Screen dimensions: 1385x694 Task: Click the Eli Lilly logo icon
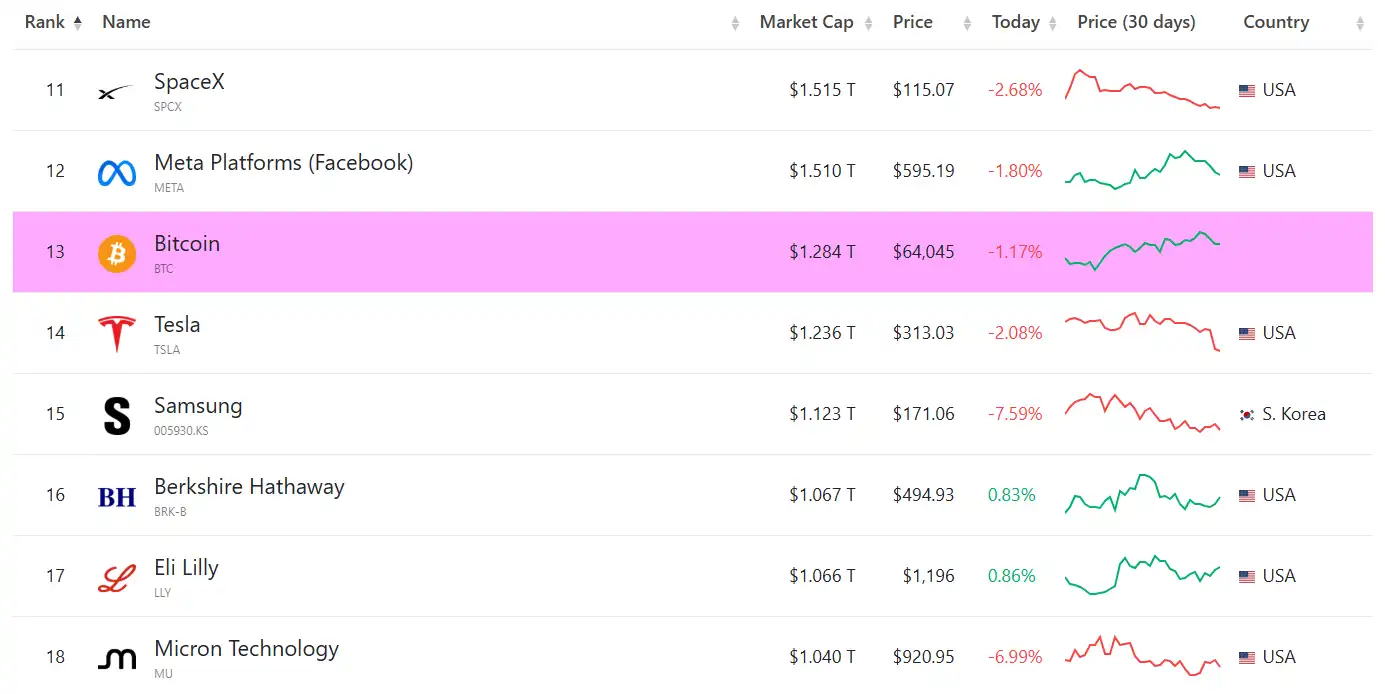(x=117, y=578)
